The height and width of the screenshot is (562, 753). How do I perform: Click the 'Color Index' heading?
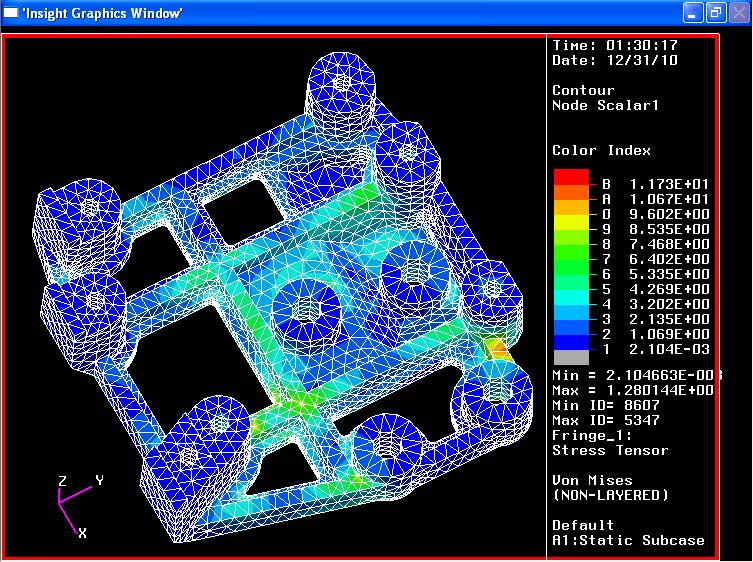601,150
